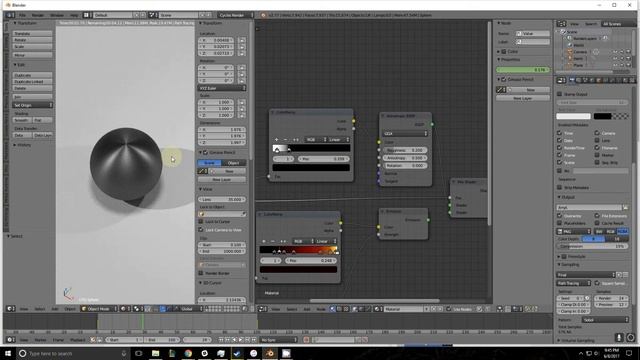Click the Join button

(32, 97)
